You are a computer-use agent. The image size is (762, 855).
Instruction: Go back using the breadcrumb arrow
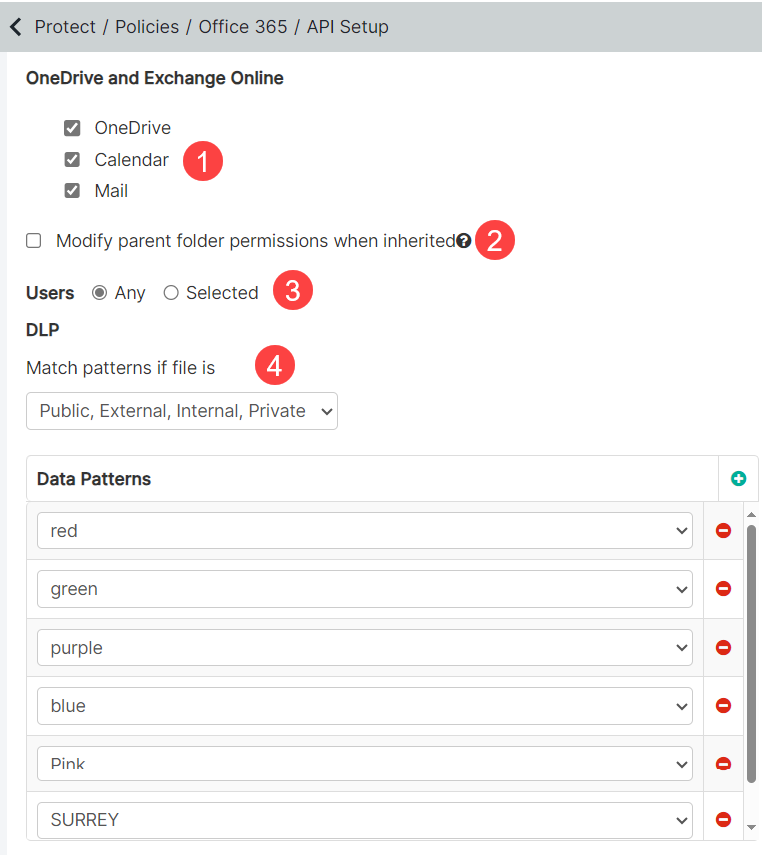pos(16,27)
